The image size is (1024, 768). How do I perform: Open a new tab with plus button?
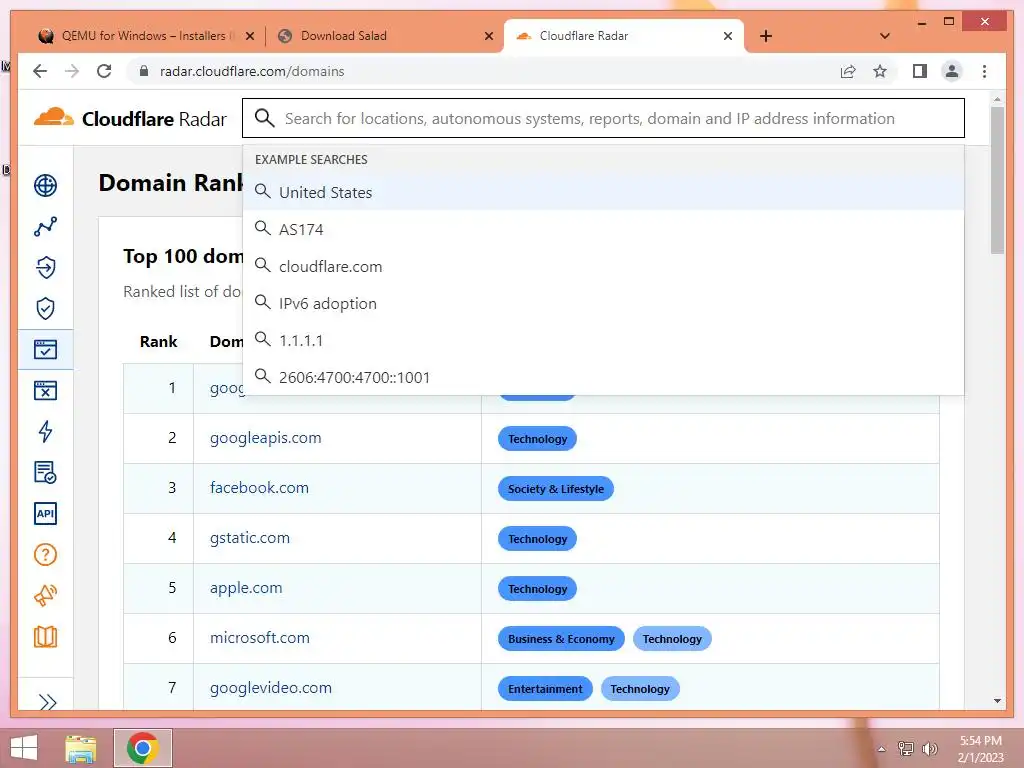pos(766,36)
